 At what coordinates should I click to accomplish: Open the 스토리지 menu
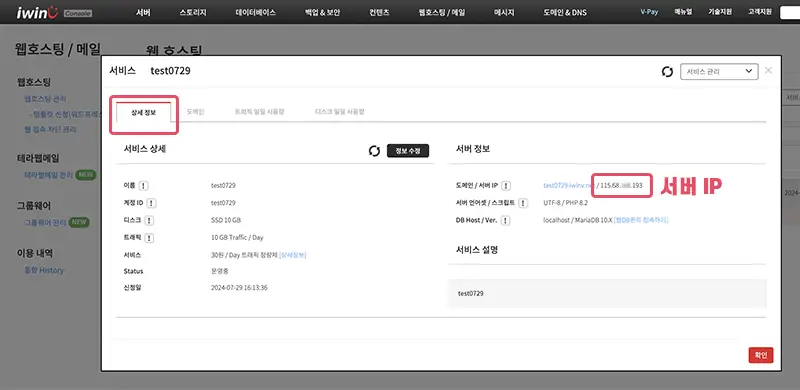tap(193, 13)
